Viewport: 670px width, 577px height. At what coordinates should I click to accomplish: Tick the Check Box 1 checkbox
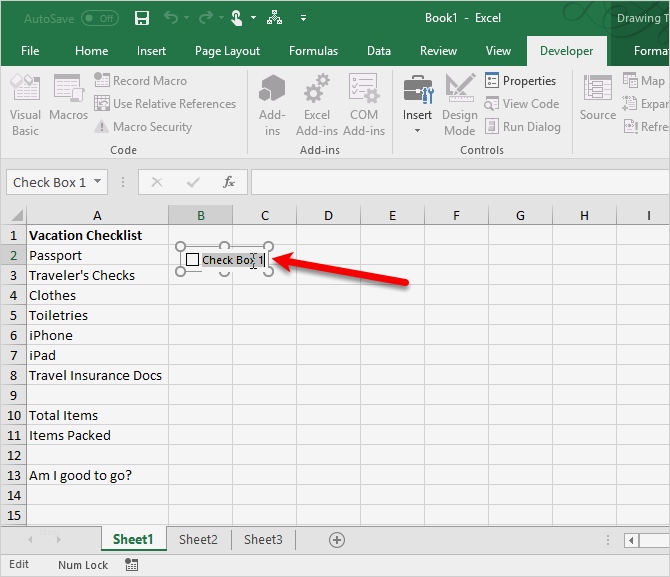(x=193, y=260)
